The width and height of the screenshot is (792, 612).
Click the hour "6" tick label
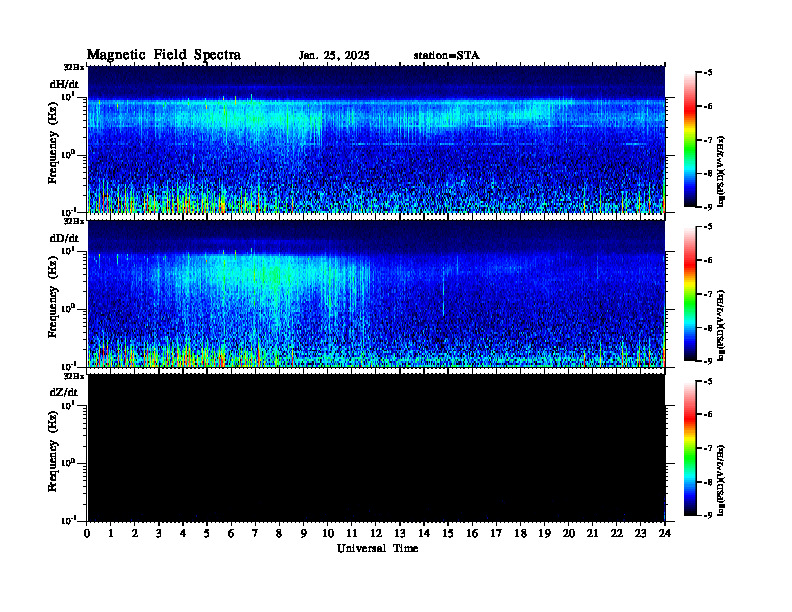232,534
